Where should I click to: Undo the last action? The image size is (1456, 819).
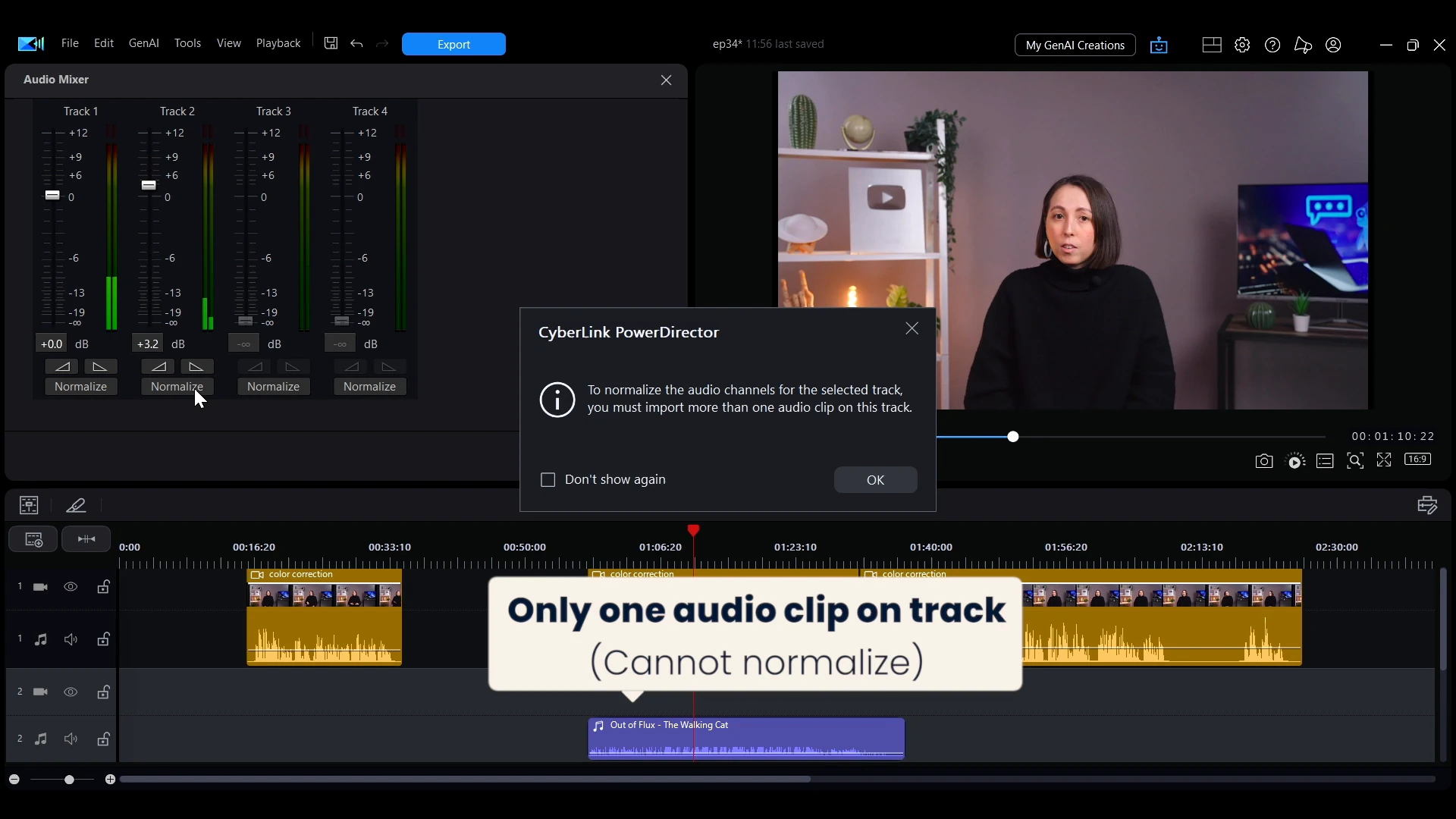coord(357,44)
